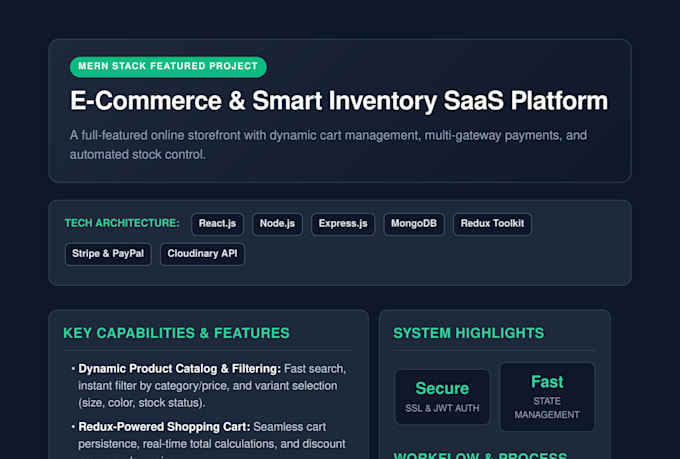Click the Key Capabilities & Features heading
The width and height of the screenshot is (680, 459).
point(176,333)
